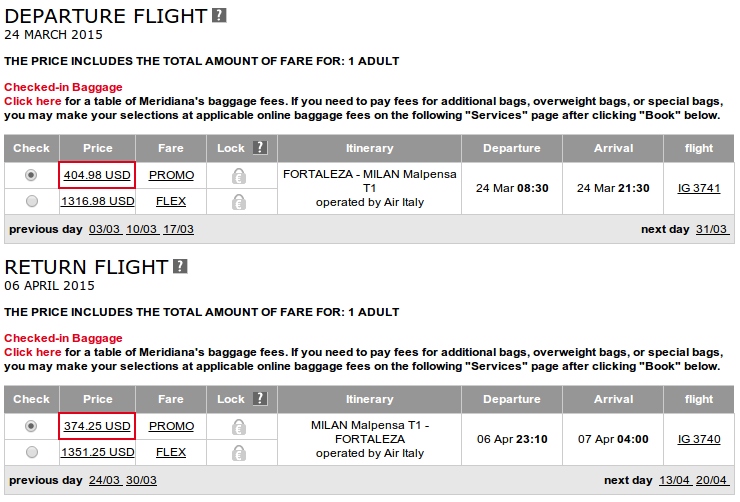
Task: Click the departure table Lock help icon
Action: coord(260,148)
